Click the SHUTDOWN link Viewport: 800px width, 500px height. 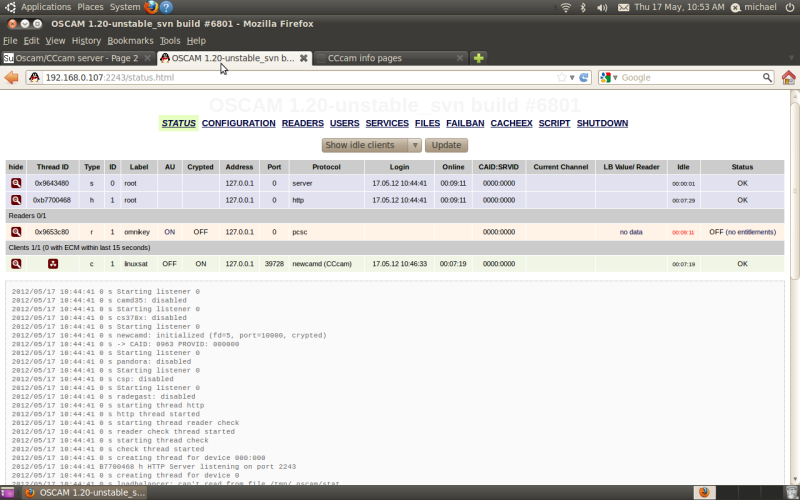[x=602, y=123]
